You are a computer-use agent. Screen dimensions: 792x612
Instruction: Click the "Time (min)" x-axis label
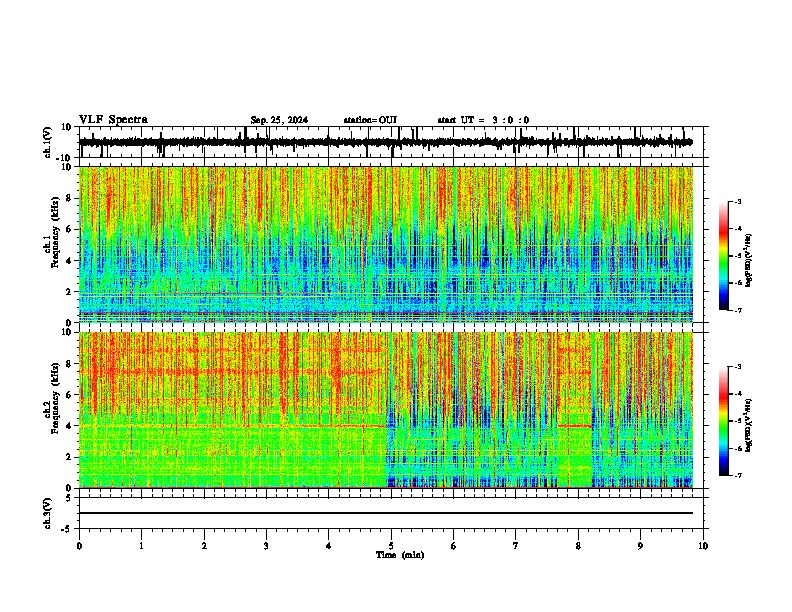point(400,555)
